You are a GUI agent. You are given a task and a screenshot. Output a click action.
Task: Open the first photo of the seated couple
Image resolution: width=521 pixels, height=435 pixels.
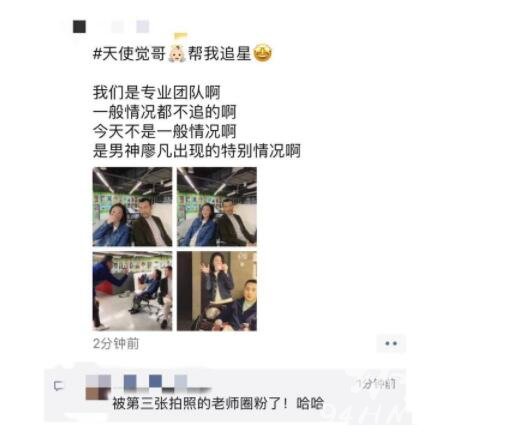click(x=132, y=207)
